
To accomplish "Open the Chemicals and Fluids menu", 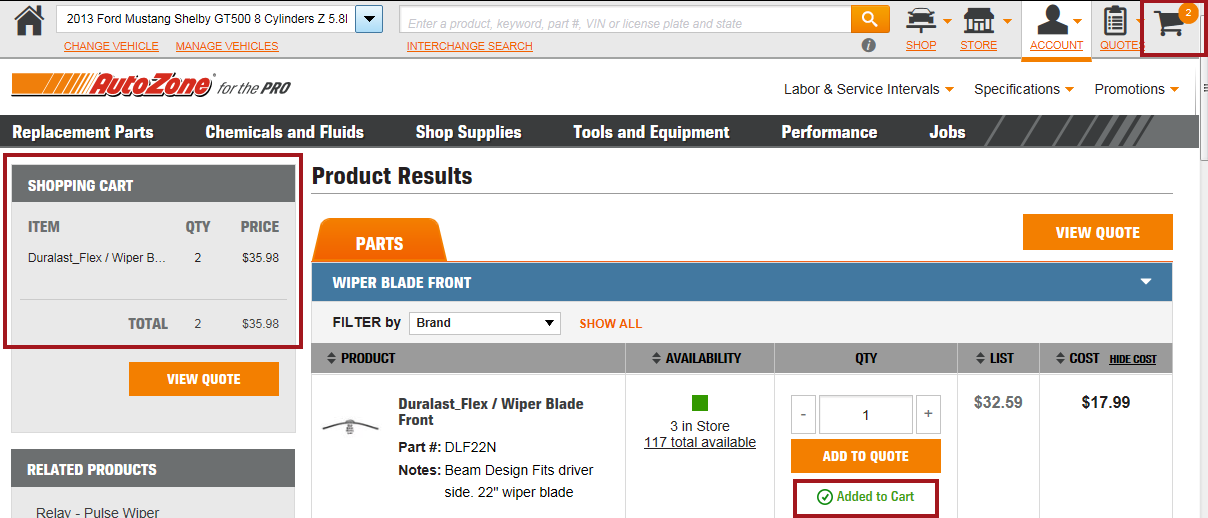I will (x=285, y=132).
